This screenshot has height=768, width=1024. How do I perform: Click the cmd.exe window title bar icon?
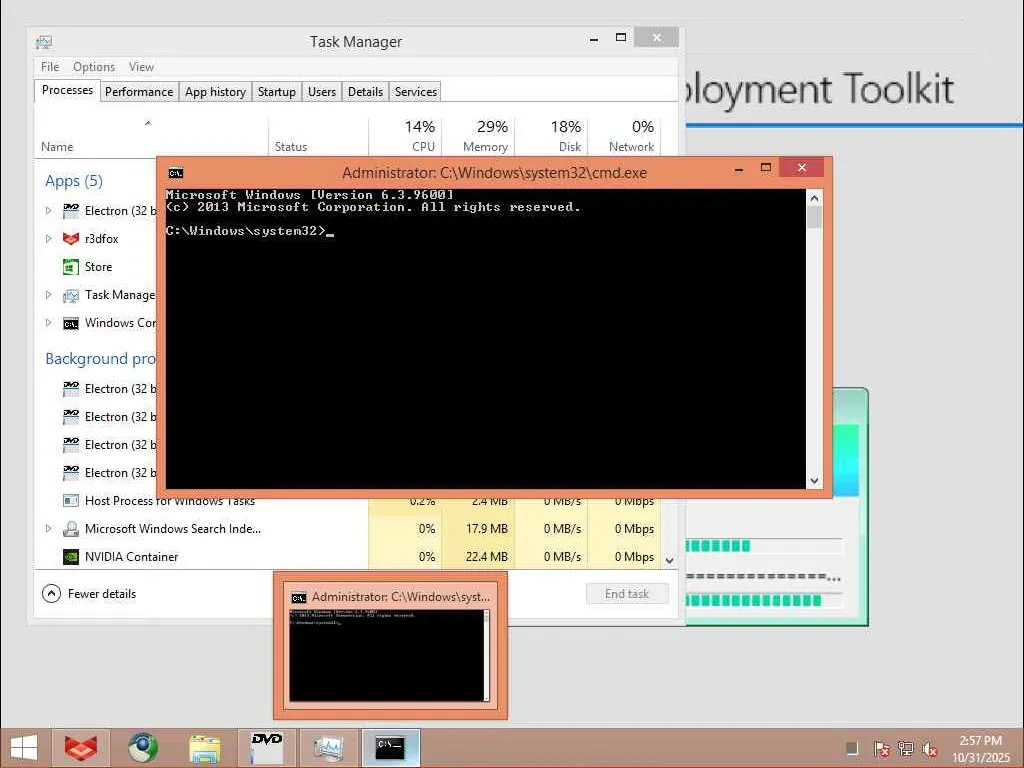(x=176, y=173)
